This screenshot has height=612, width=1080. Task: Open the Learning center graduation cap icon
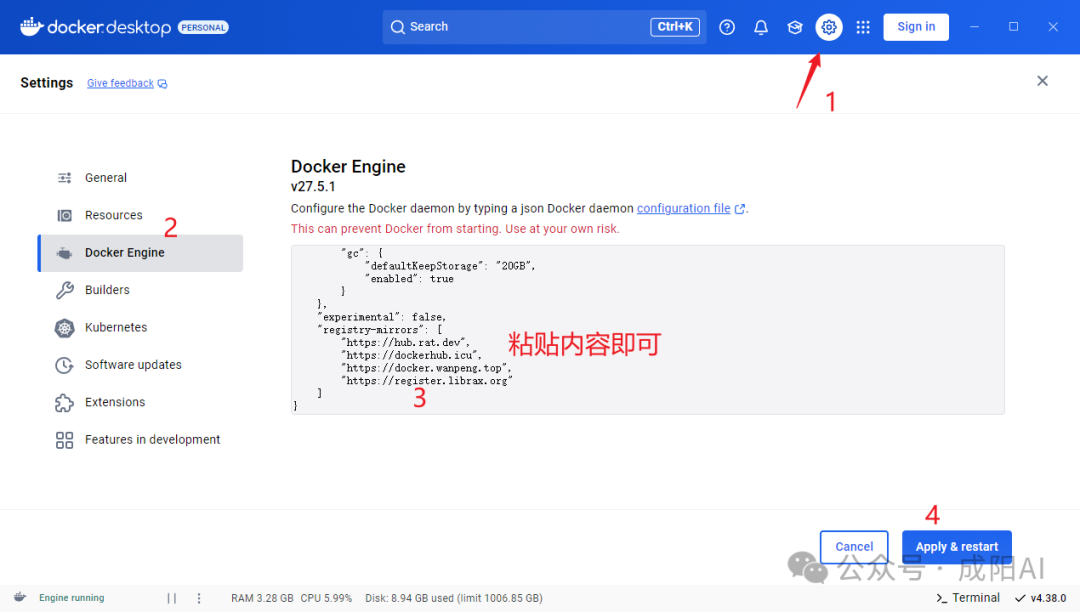[x=795, y=27]
